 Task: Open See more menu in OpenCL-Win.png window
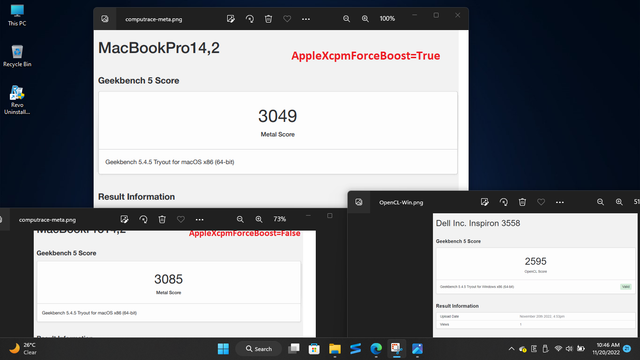tap(560, 202)
